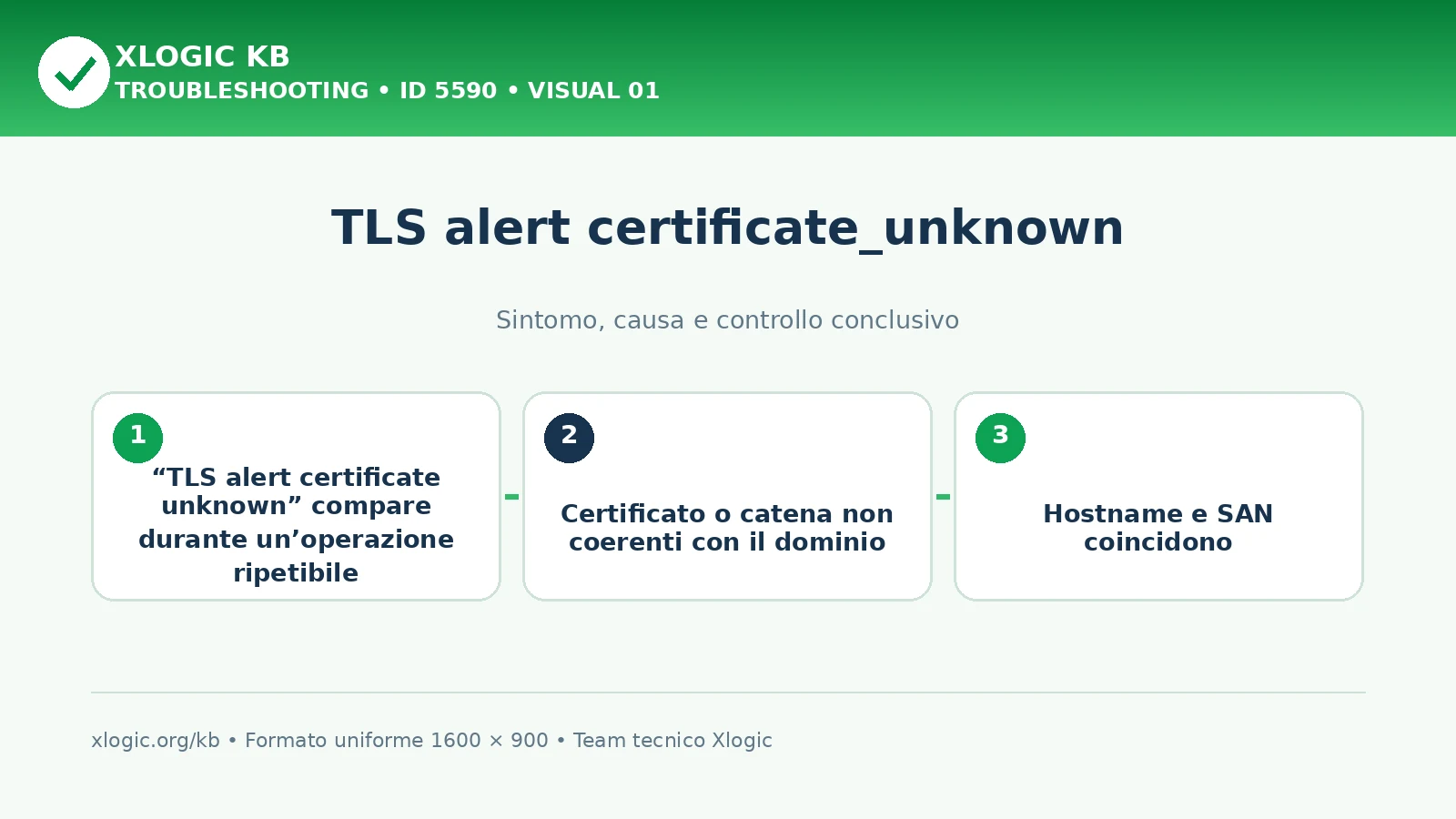Viewport: 1456px width, 819px height.
Task: Click the subtitle 'Sintomo, causa e controllo conclusivo'
Action: pyautogui.click(x=728, y=320)
